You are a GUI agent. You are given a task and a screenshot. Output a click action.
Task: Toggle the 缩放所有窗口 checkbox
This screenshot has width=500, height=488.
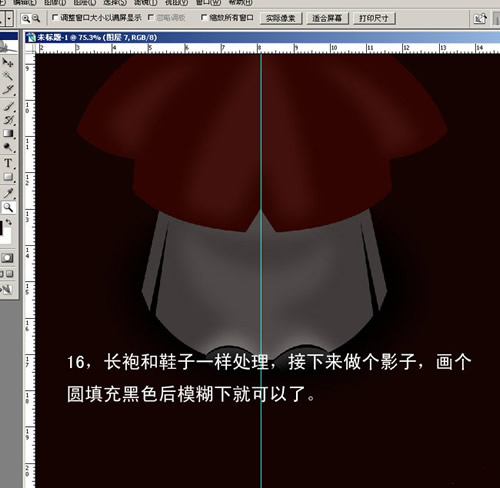tap(204, 17)
